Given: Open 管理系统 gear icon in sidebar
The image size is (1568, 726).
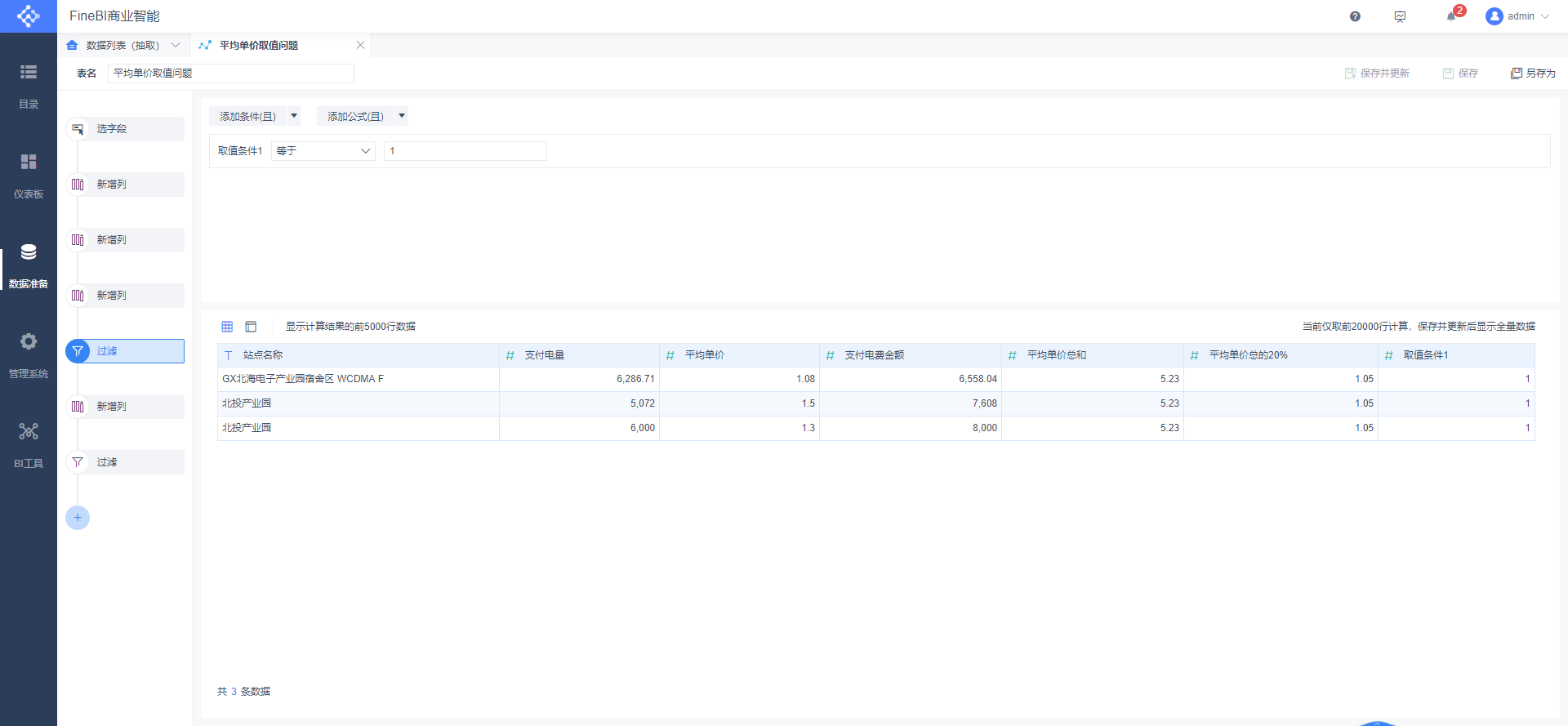Looking at the screenshot, I should 29,341.
